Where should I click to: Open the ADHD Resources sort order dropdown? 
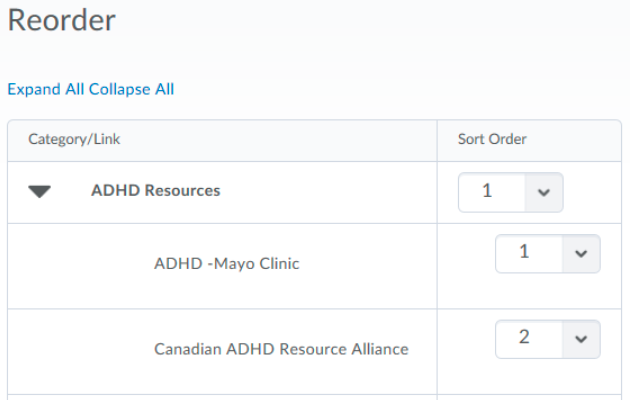pyautogui.click(x=510, y=192)
